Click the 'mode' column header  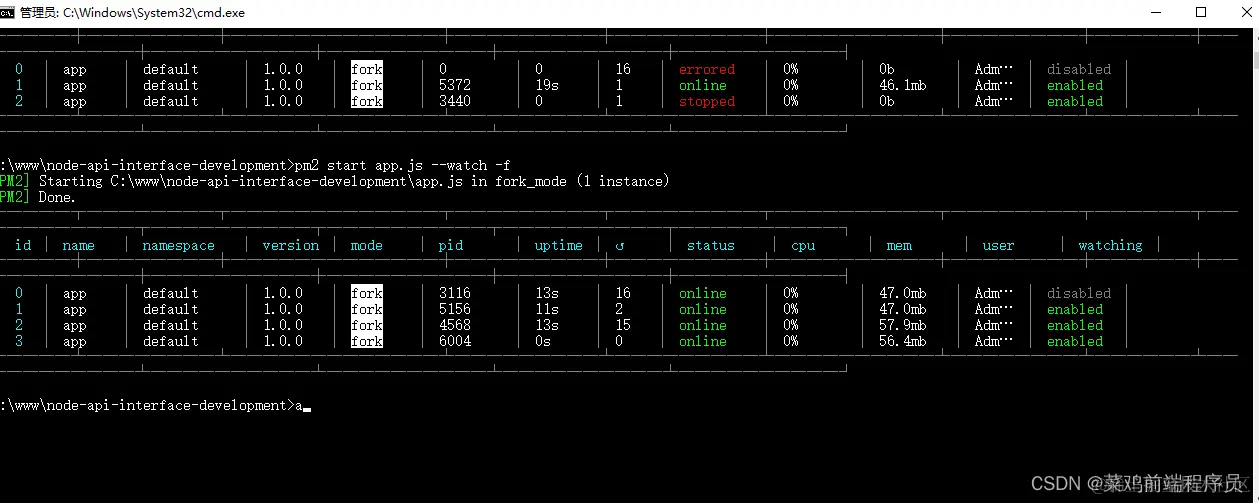[x=367, y=245]
